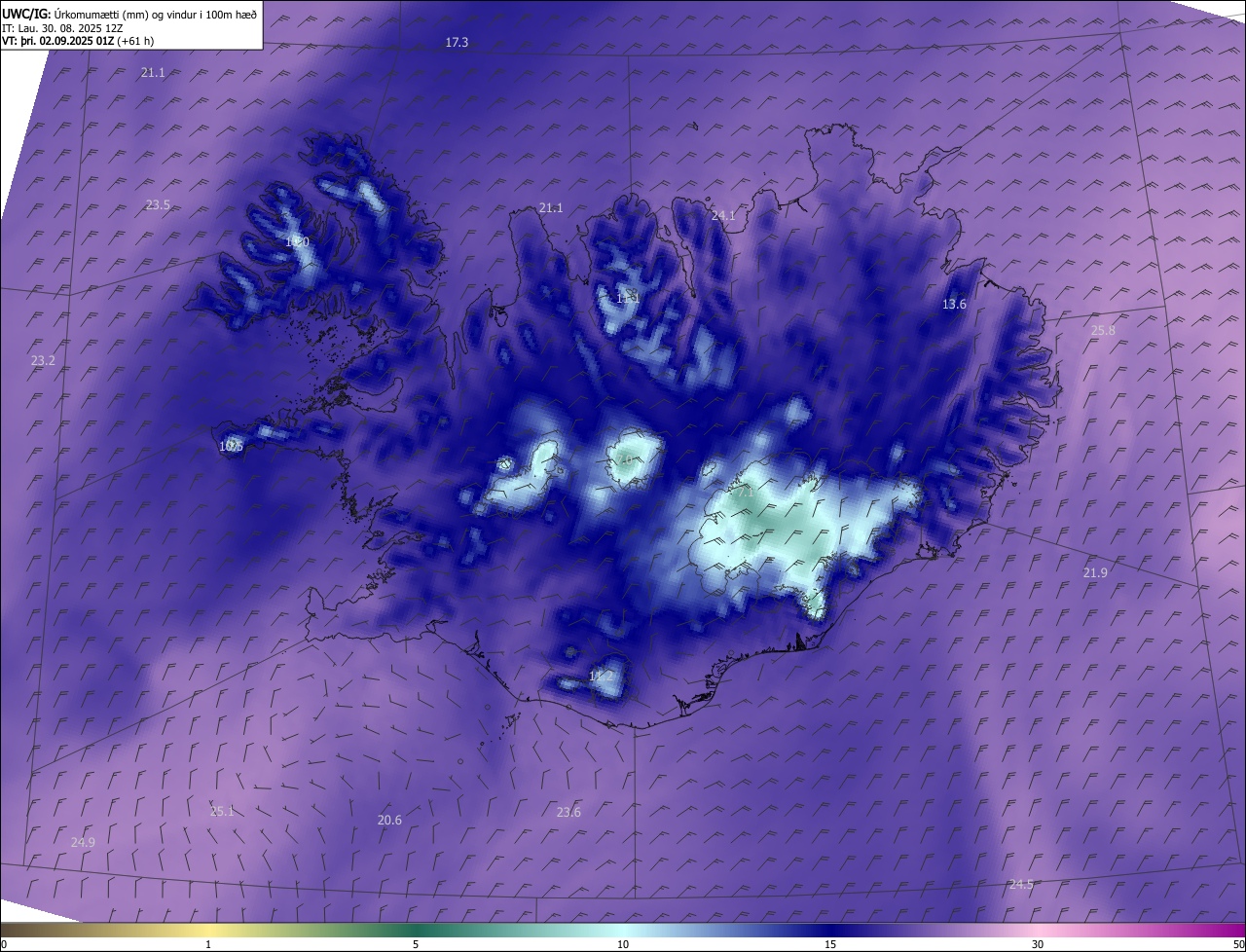Click the valid time line 'VT: þri. 02.09.2025 01Z'
1246x952 pixels.
click(58, 41)
